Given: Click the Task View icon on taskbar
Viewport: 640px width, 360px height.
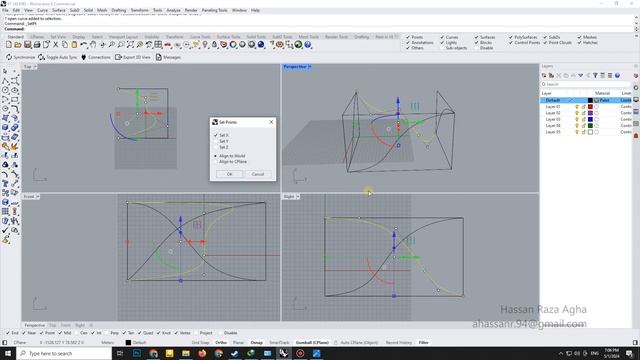Looking at the screenshot, I should pyautogui.click(x=120, y=353).
